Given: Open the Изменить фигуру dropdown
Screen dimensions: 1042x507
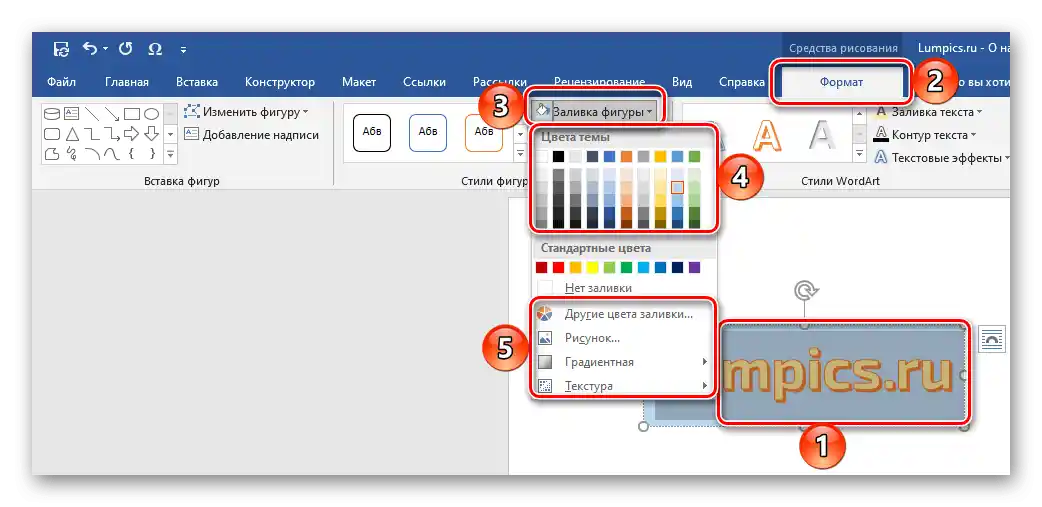Looking at the screenshot, I should (247, 112).
